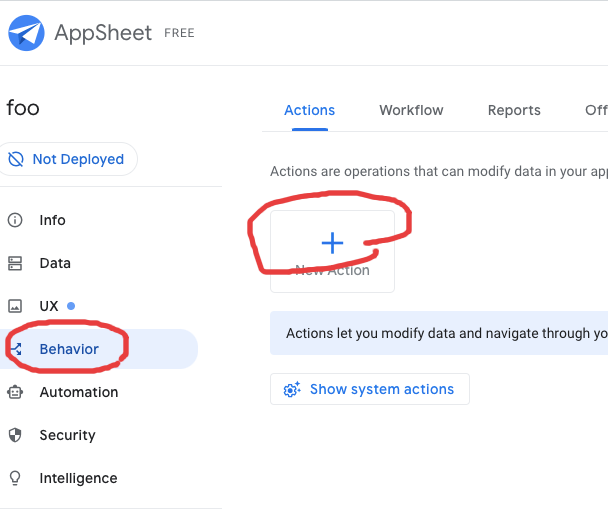The height and width of the screenshot is (529, 608).
Task: Click the blue dot indicator next to UX
Action: coord(71,306)
